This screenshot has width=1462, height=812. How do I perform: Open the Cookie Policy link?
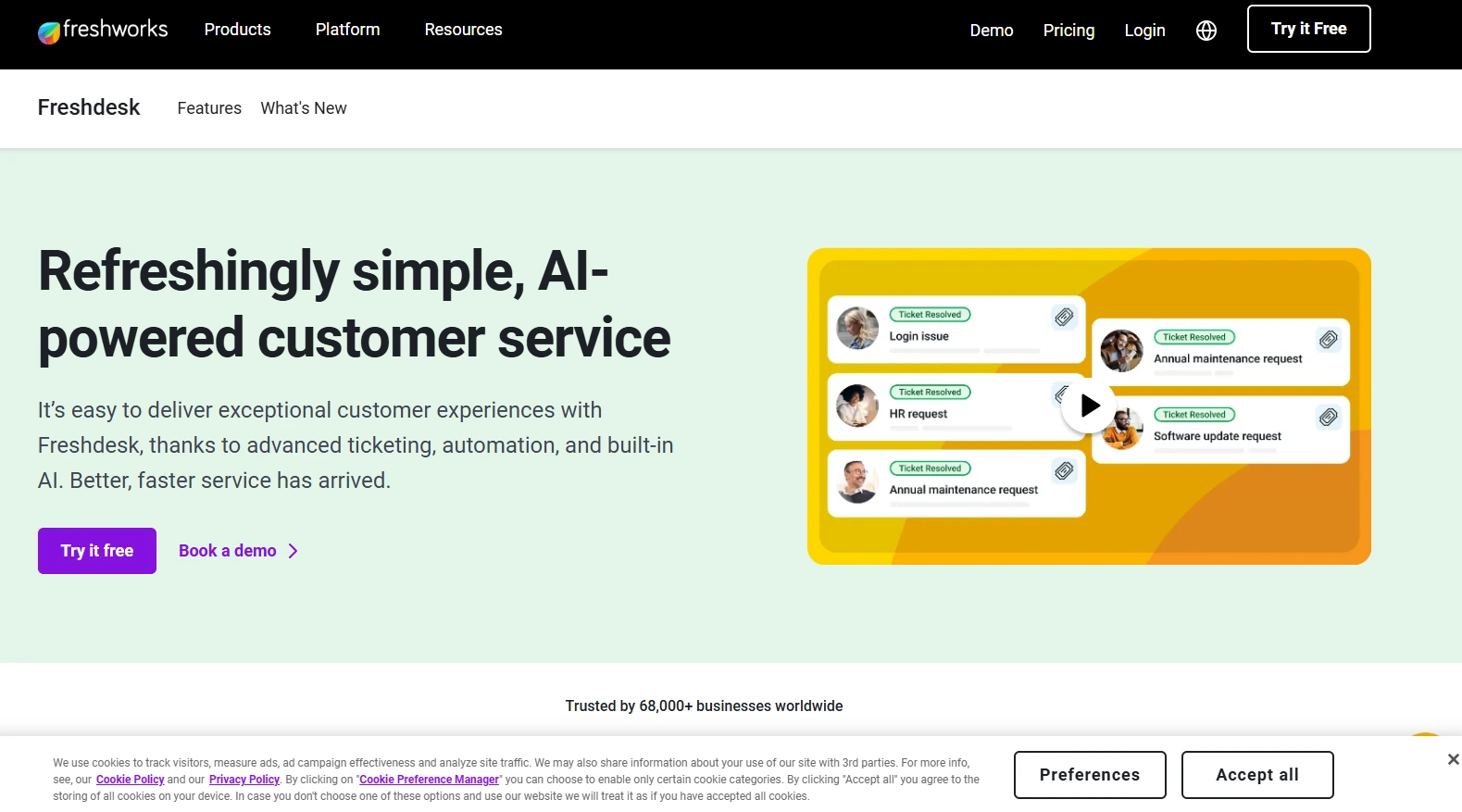pyautogui.click(x=130, y=780)
